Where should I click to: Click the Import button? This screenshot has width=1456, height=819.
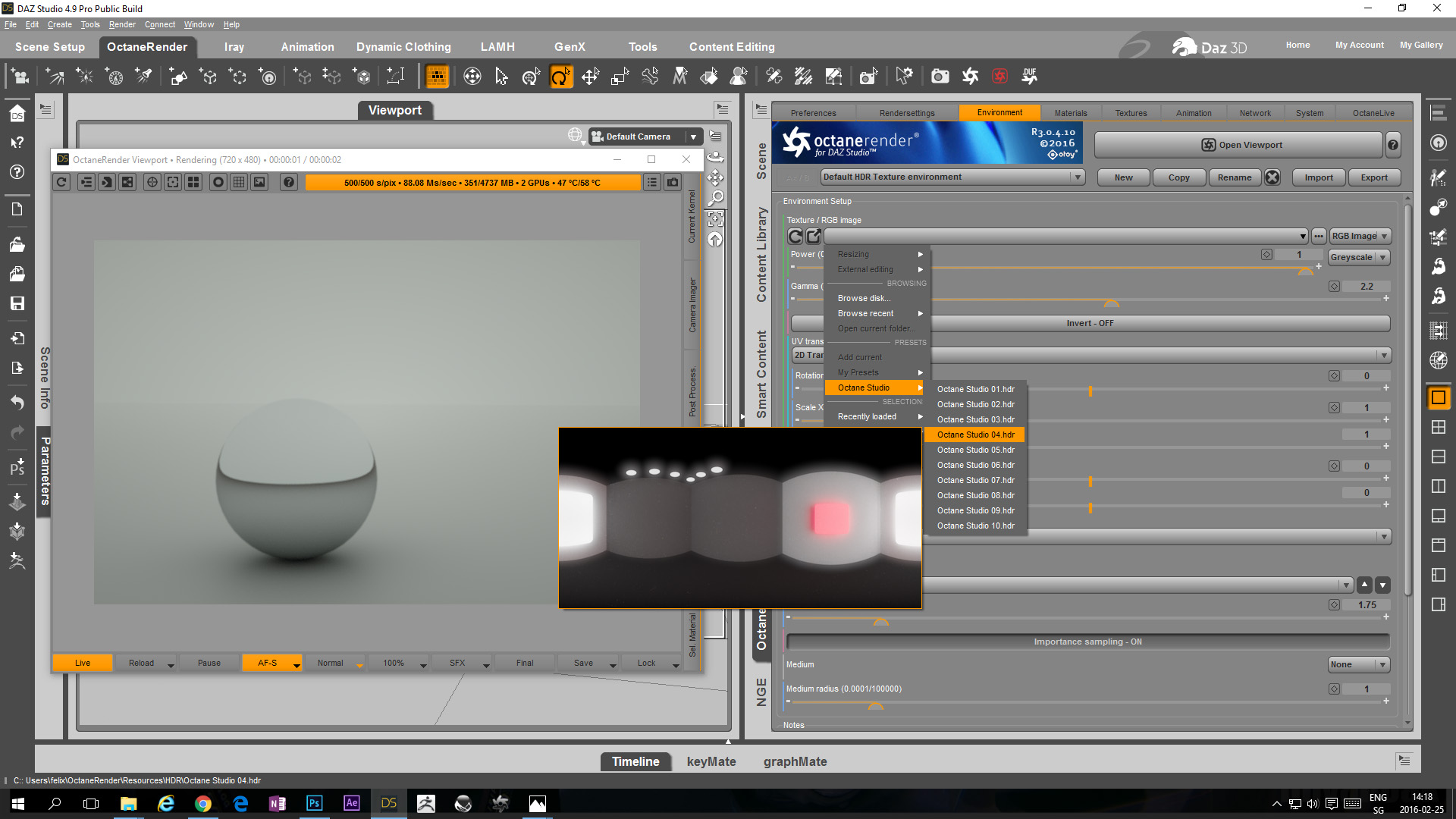[x=1319, y=177]
